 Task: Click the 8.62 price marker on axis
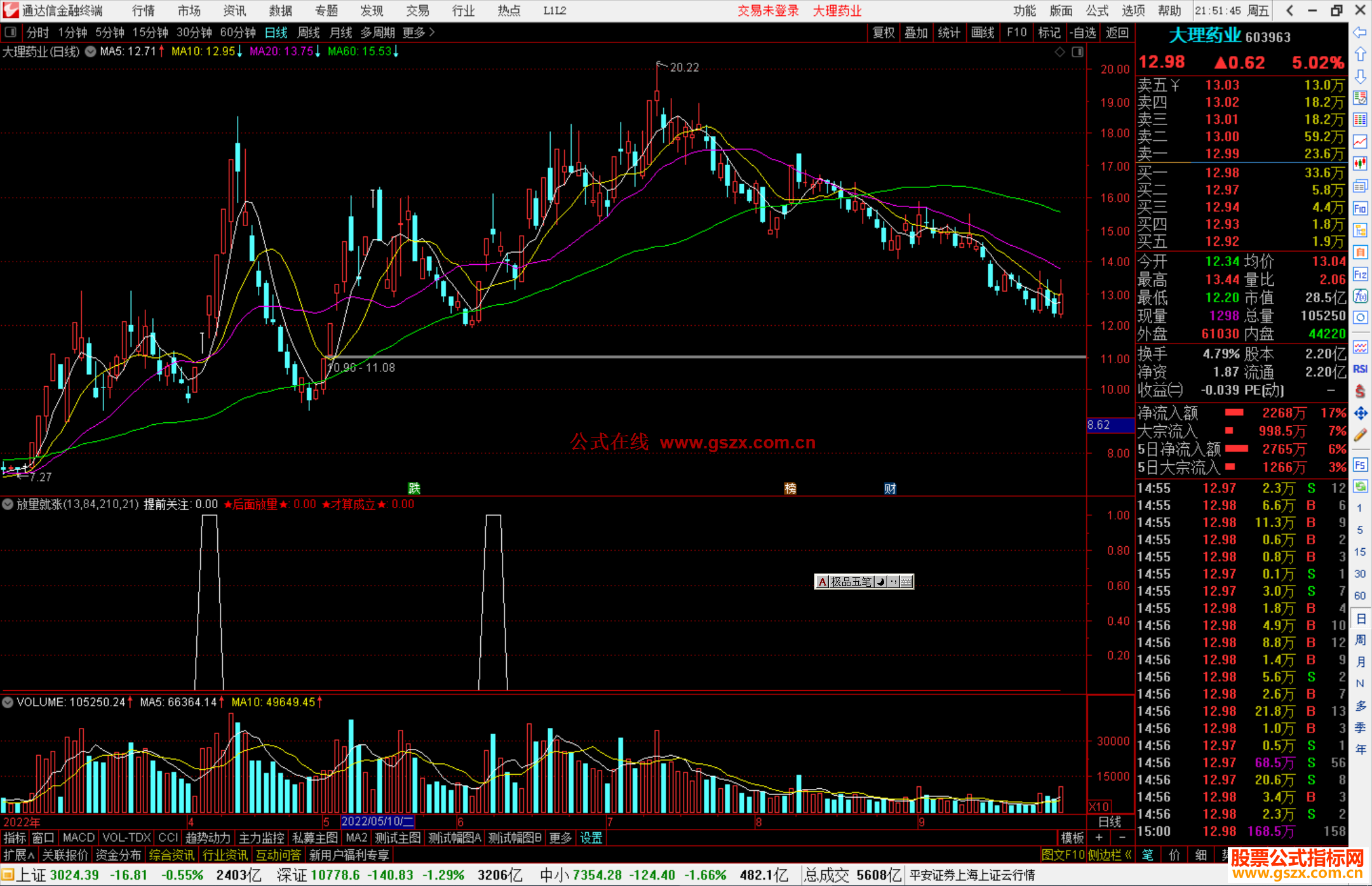pyautogui.click(x=1110, y=425)
